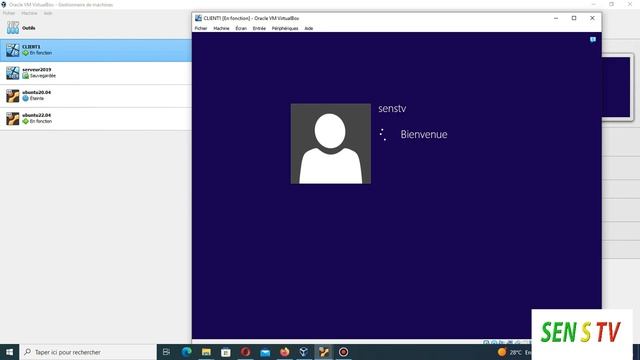Switch to the running VM taskbar icon
Image resolution: width=640 pixels, height=360 pixels.
point(324,352)
